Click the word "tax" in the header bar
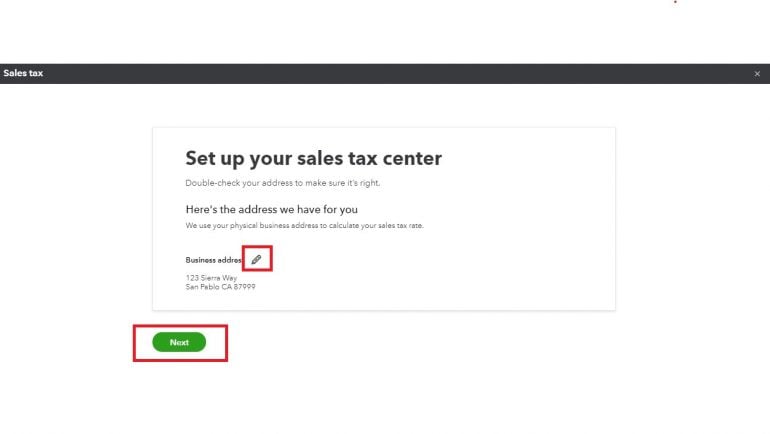 [35, 74]
